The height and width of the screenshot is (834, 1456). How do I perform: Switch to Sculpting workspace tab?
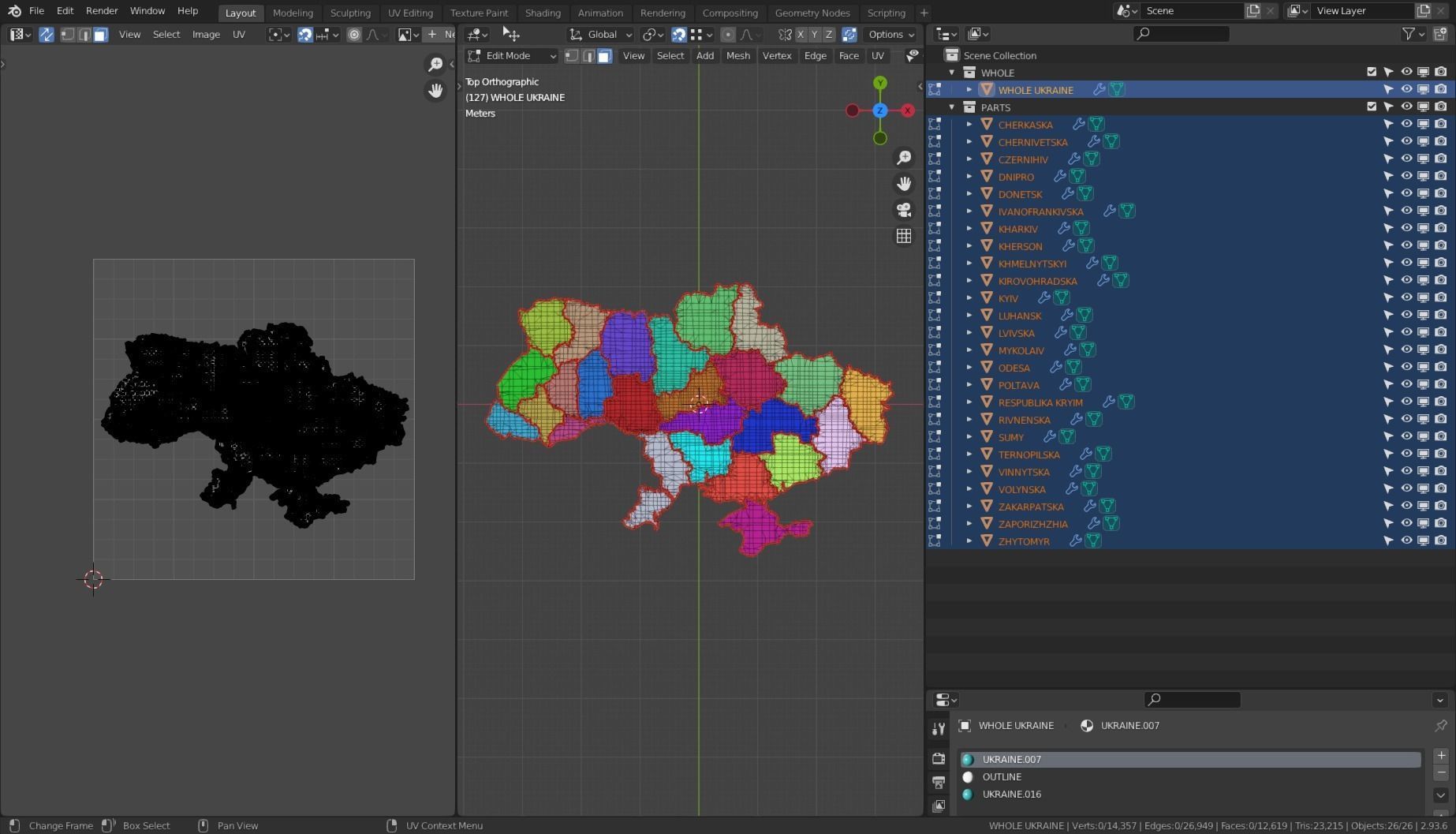coord(350,13)
